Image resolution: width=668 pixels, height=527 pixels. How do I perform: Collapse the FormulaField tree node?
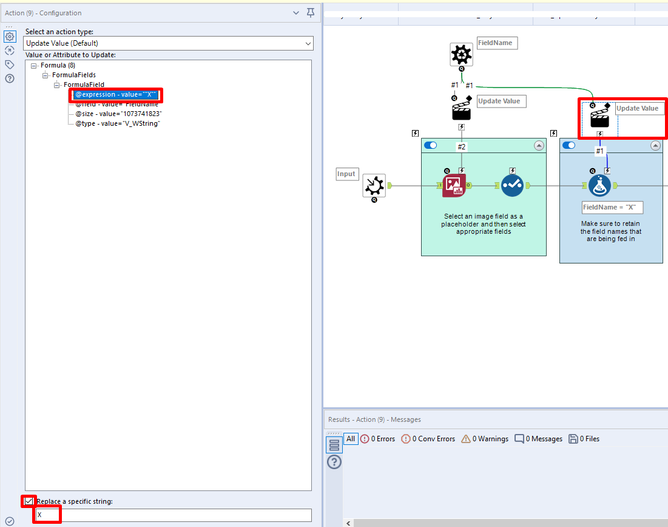57,85
